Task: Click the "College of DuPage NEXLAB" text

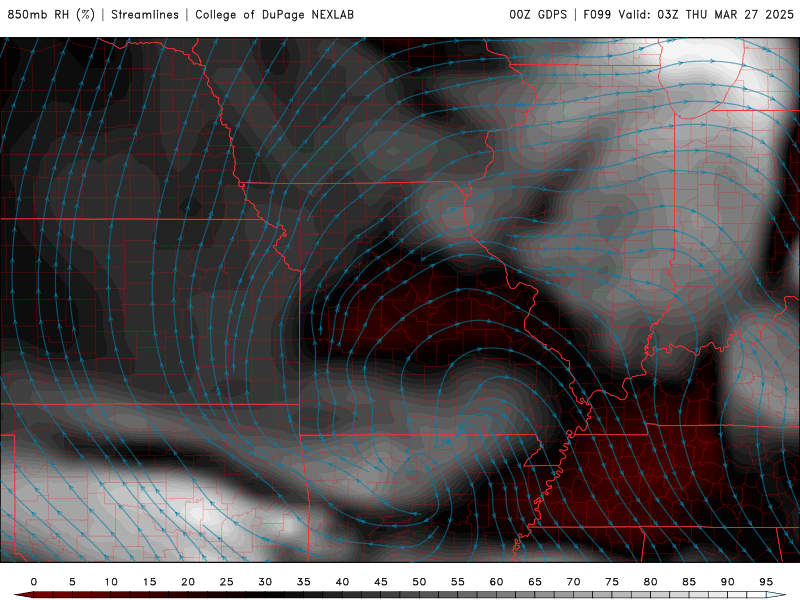Action: (274, 15)
